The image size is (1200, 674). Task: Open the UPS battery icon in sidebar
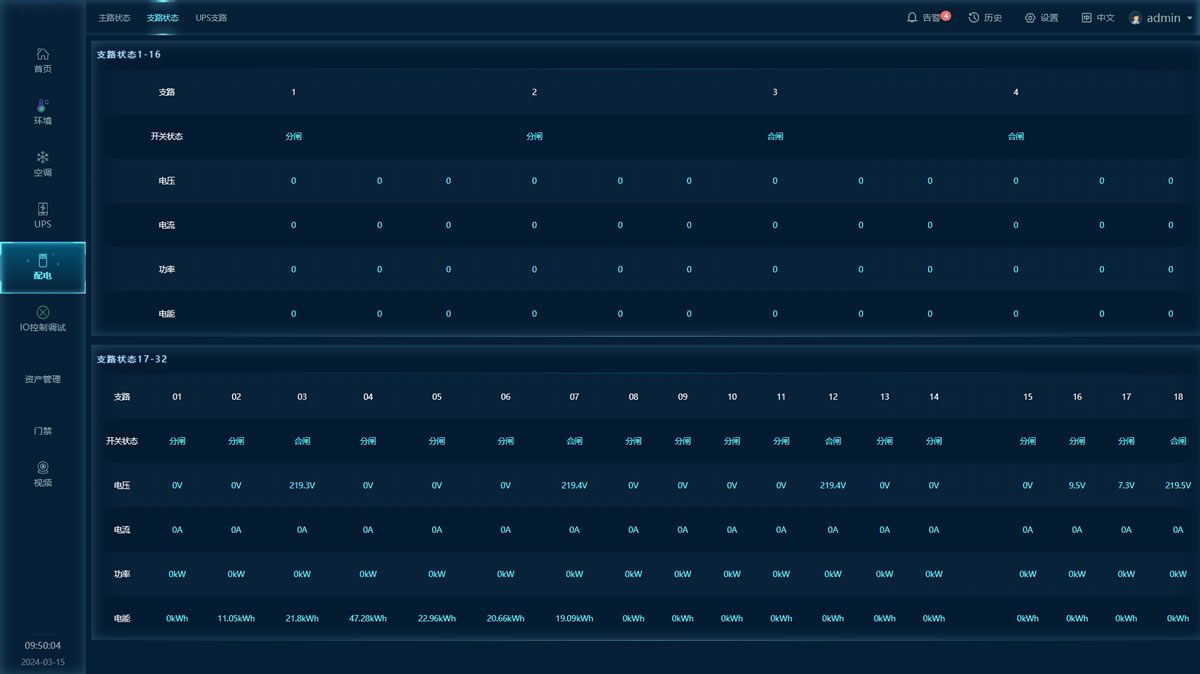pyautogui.click(x=42, y=209)
